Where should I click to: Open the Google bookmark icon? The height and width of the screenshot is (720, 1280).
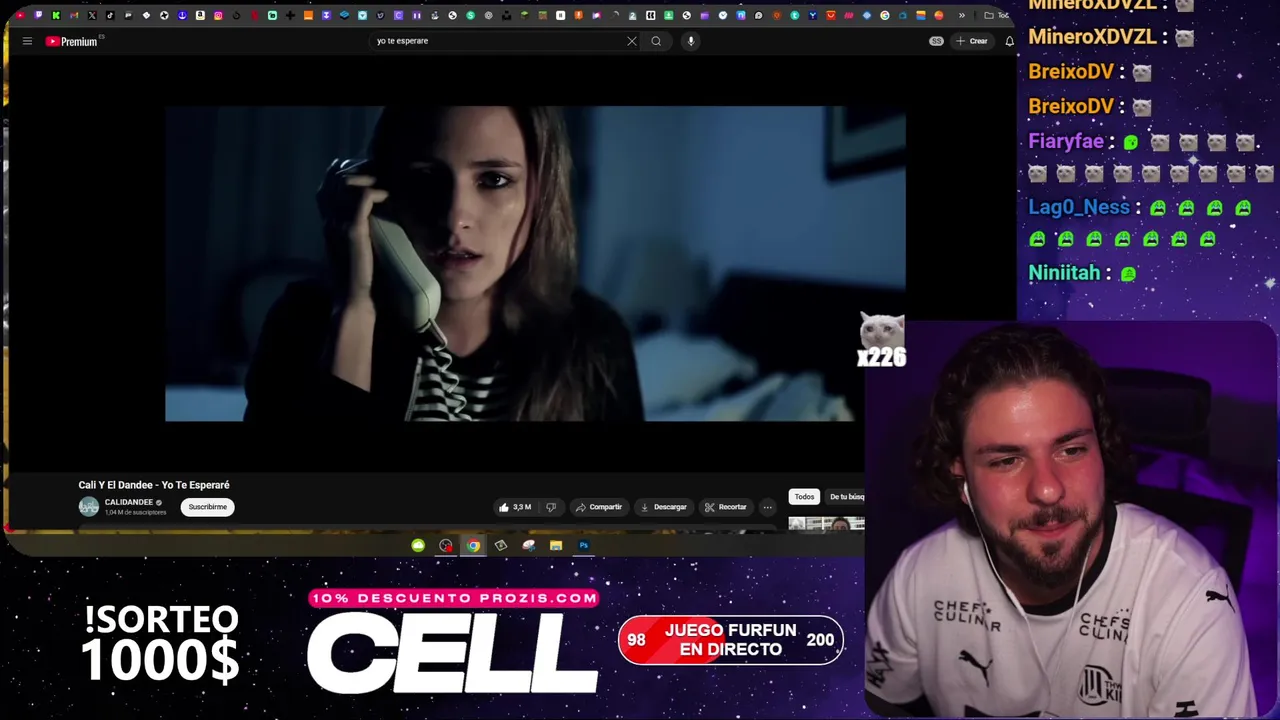click(x=885, y=15)
